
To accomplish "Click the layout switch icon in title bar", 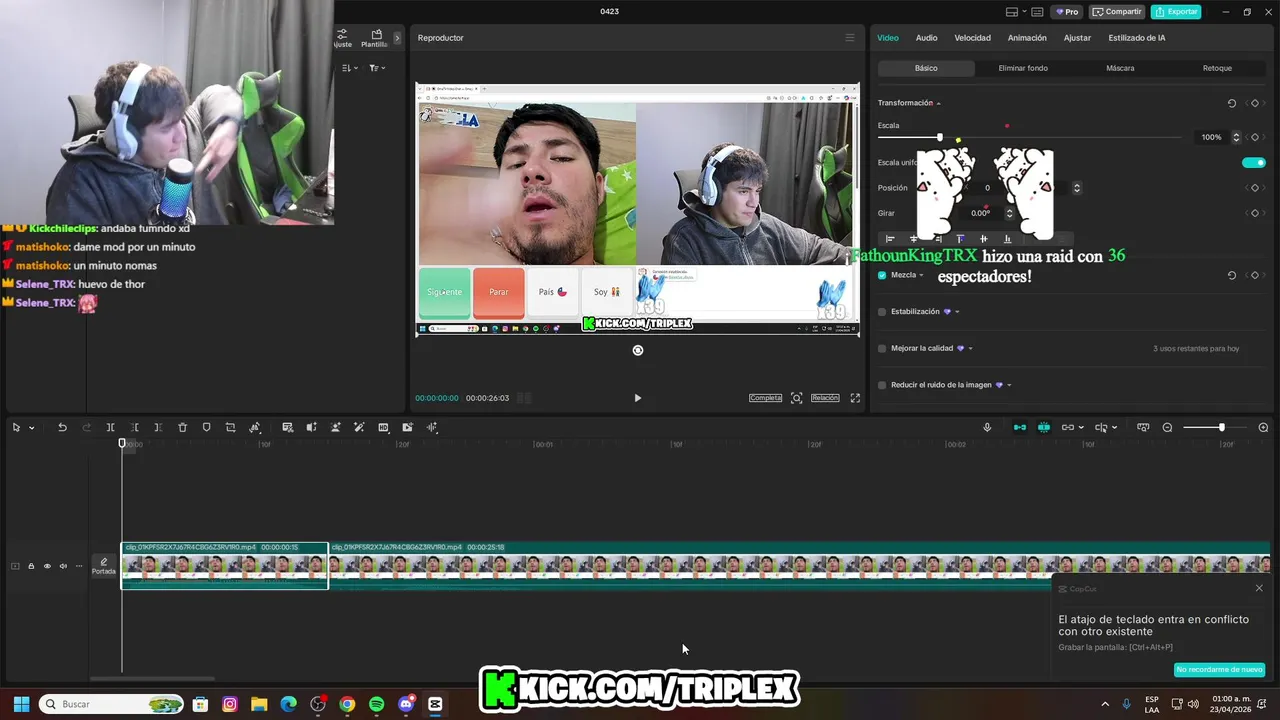I will [x=1012, y=12].
